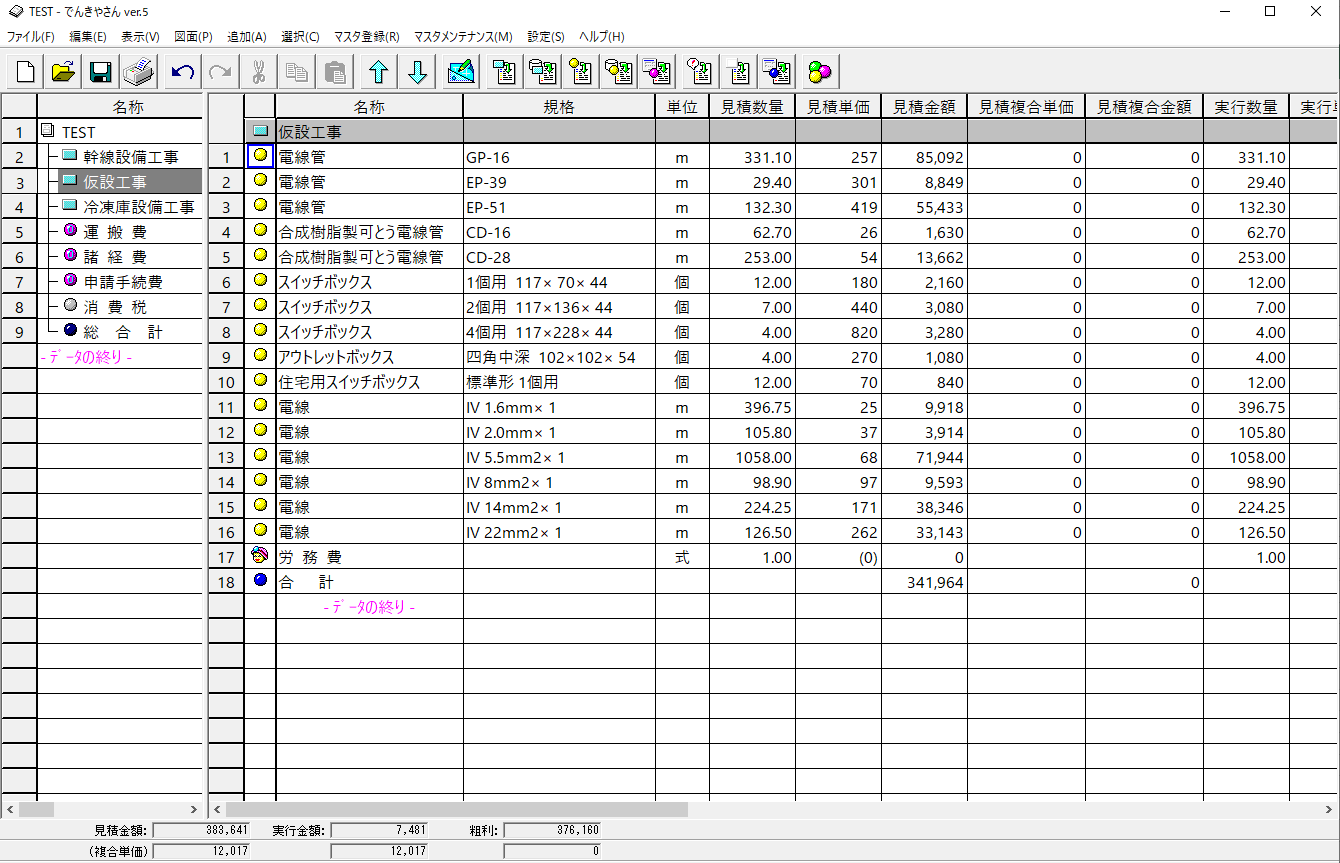The width and height of the screenshot is (1340, 863).
Task: Open the 編集(E) menu
Action: pos(88,36)
